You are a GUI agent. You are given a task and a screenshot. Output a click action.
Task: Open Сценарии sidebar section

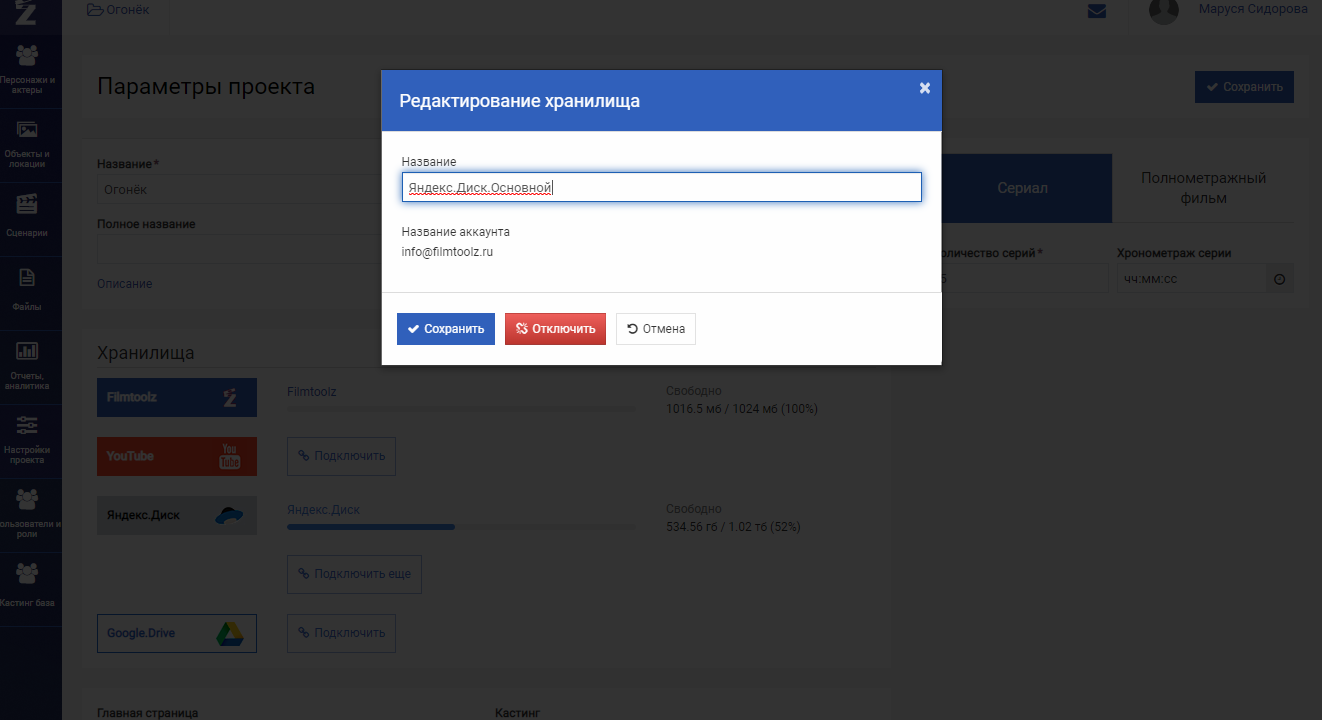click(x=28, y=218)
